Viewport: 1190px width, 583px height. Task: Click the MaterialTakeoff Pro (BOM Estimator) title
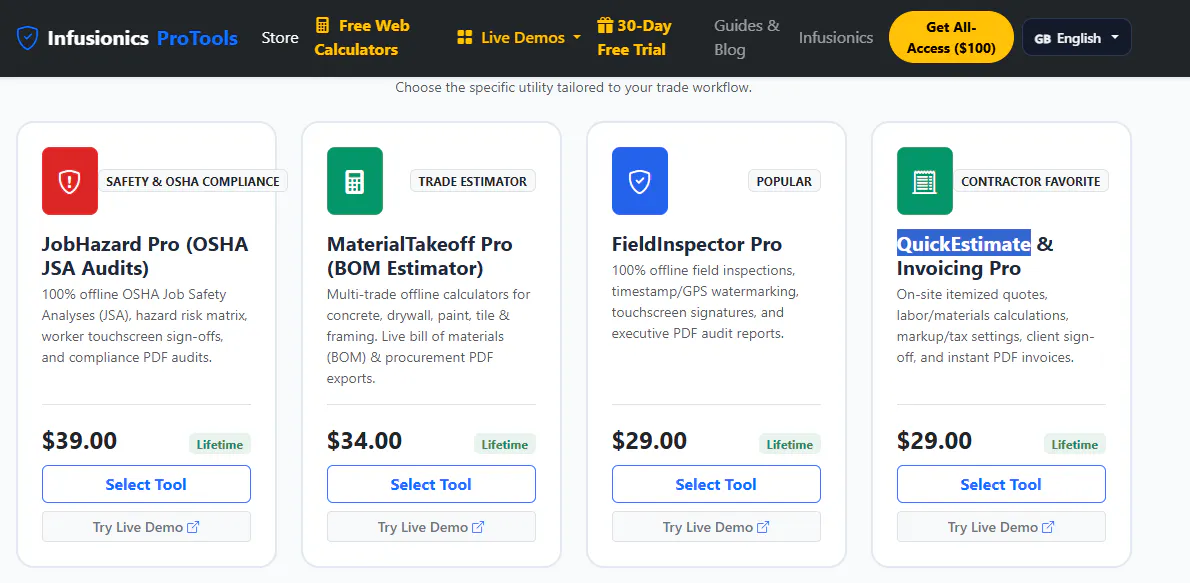[x=420, y=256]
